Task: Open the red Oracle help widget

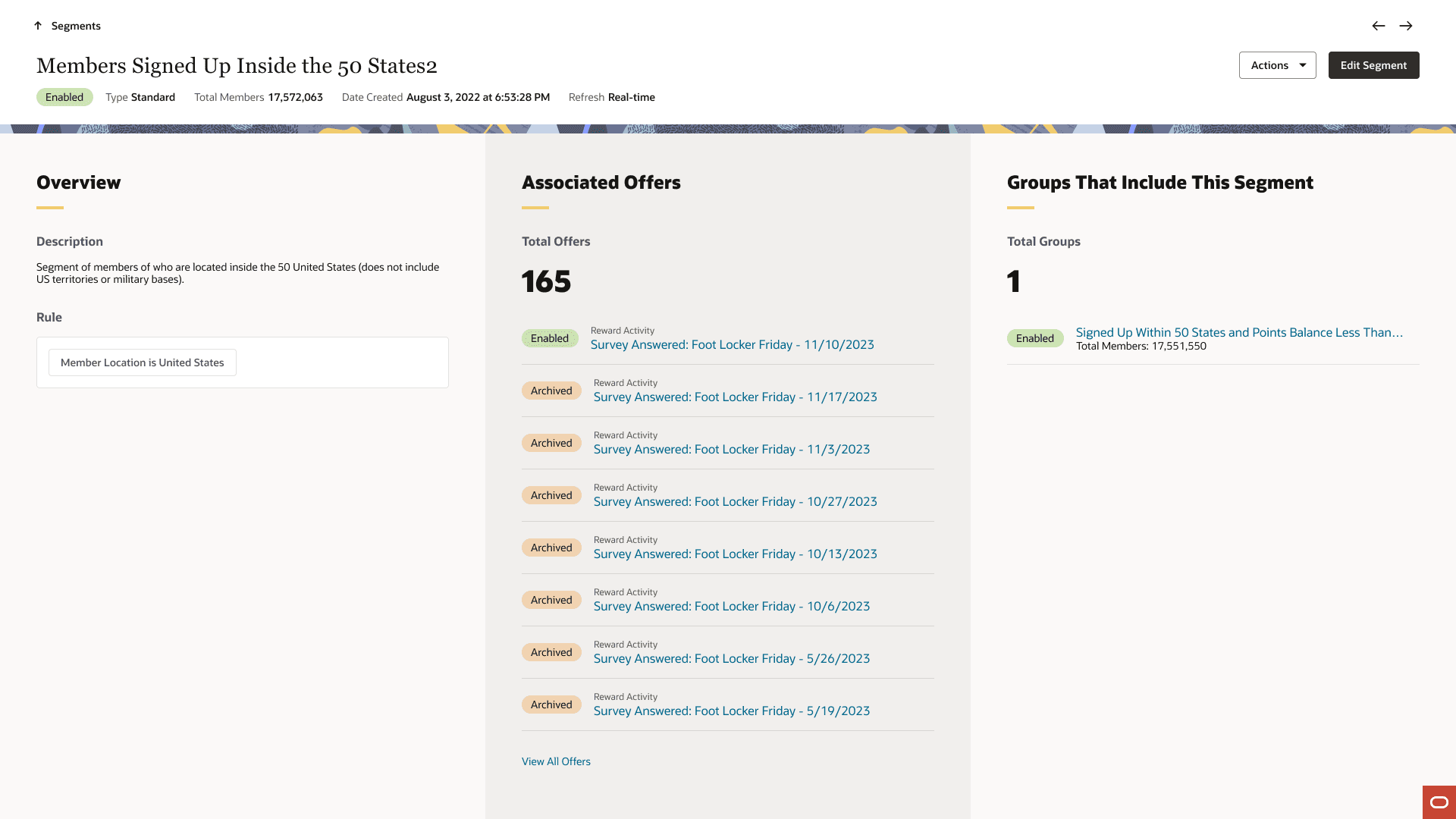Action: tap(1439, 802)
